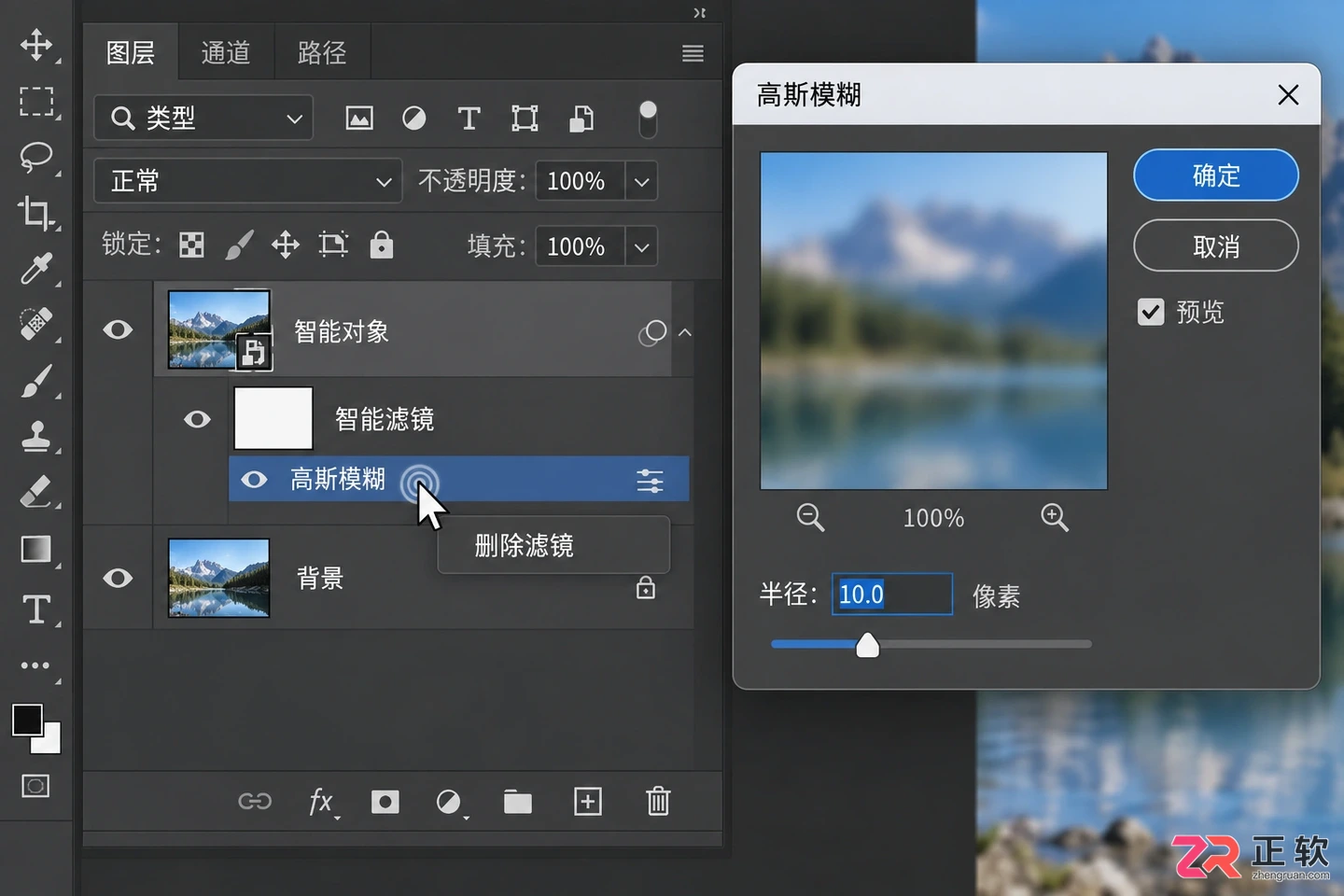The width and height of the screenshot is (1344, 896).
Task: Add layer style with fx icon
Action: [x=322, y=801]
